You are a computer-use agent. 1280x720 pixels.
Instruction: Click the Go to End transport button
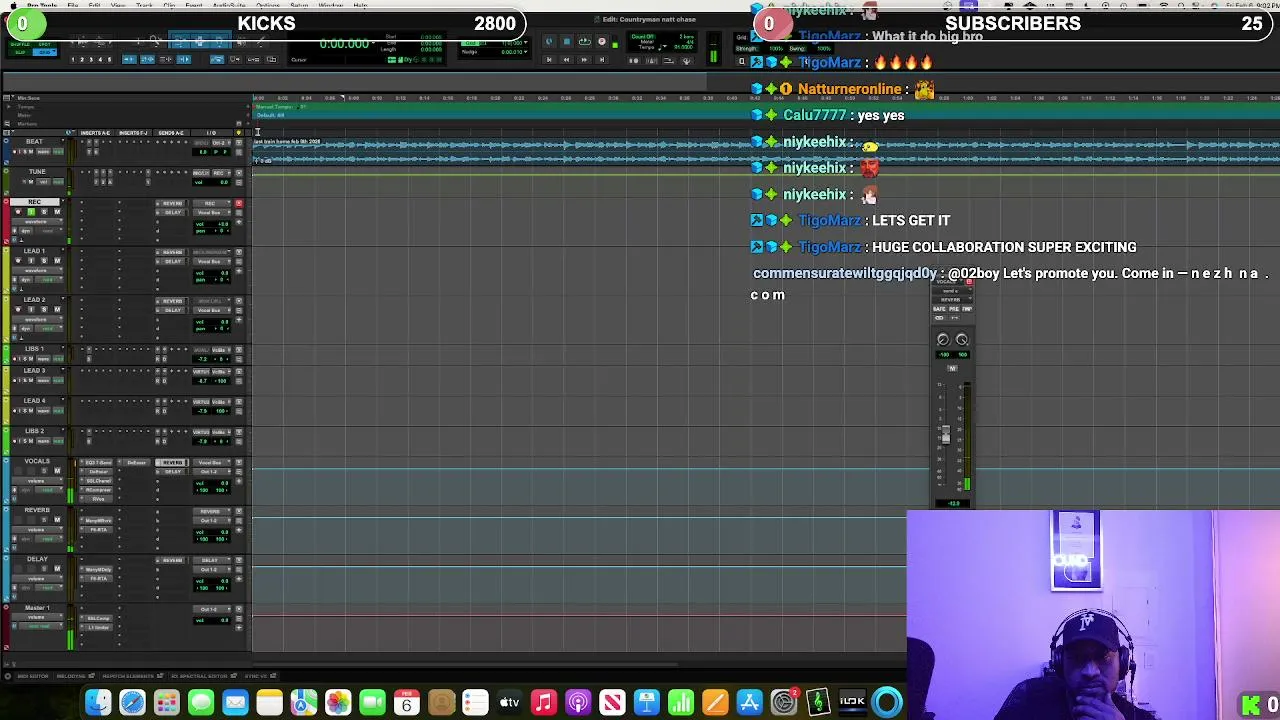602,60
